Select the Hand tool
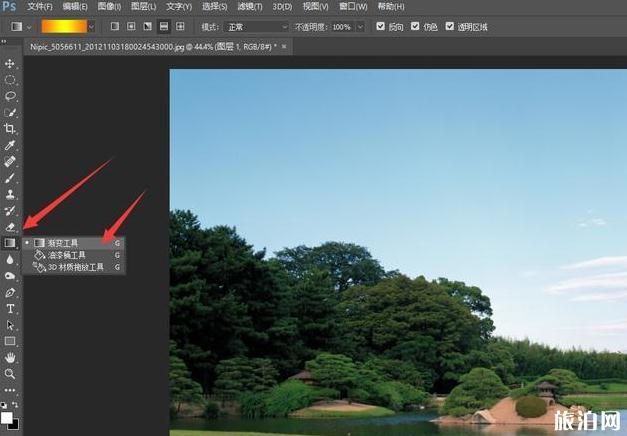627x436 pixels. click(10, 357)
